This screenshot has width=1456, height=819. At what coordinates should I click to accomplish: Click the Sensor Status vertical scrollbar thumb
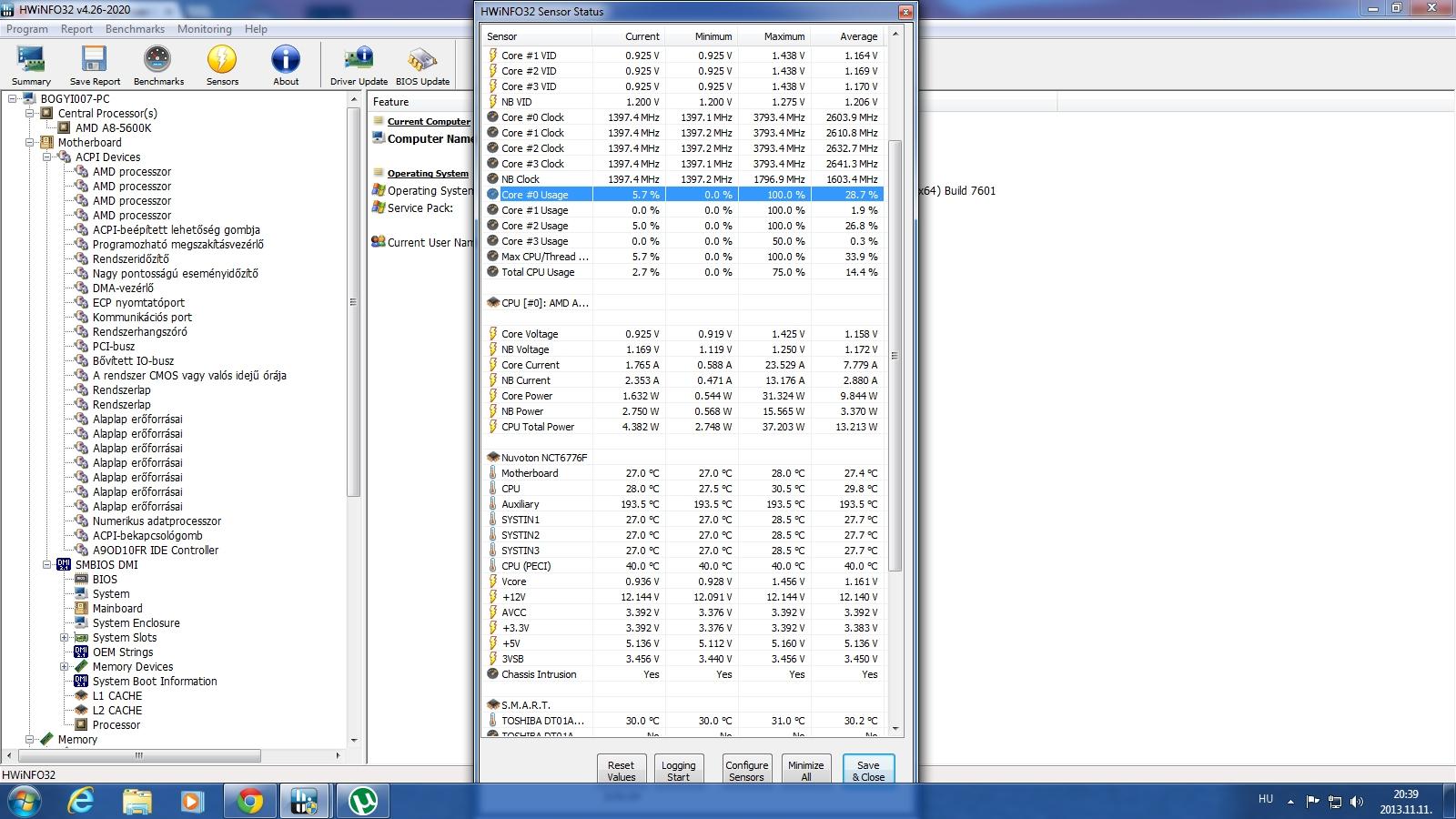tap(895, 355)
